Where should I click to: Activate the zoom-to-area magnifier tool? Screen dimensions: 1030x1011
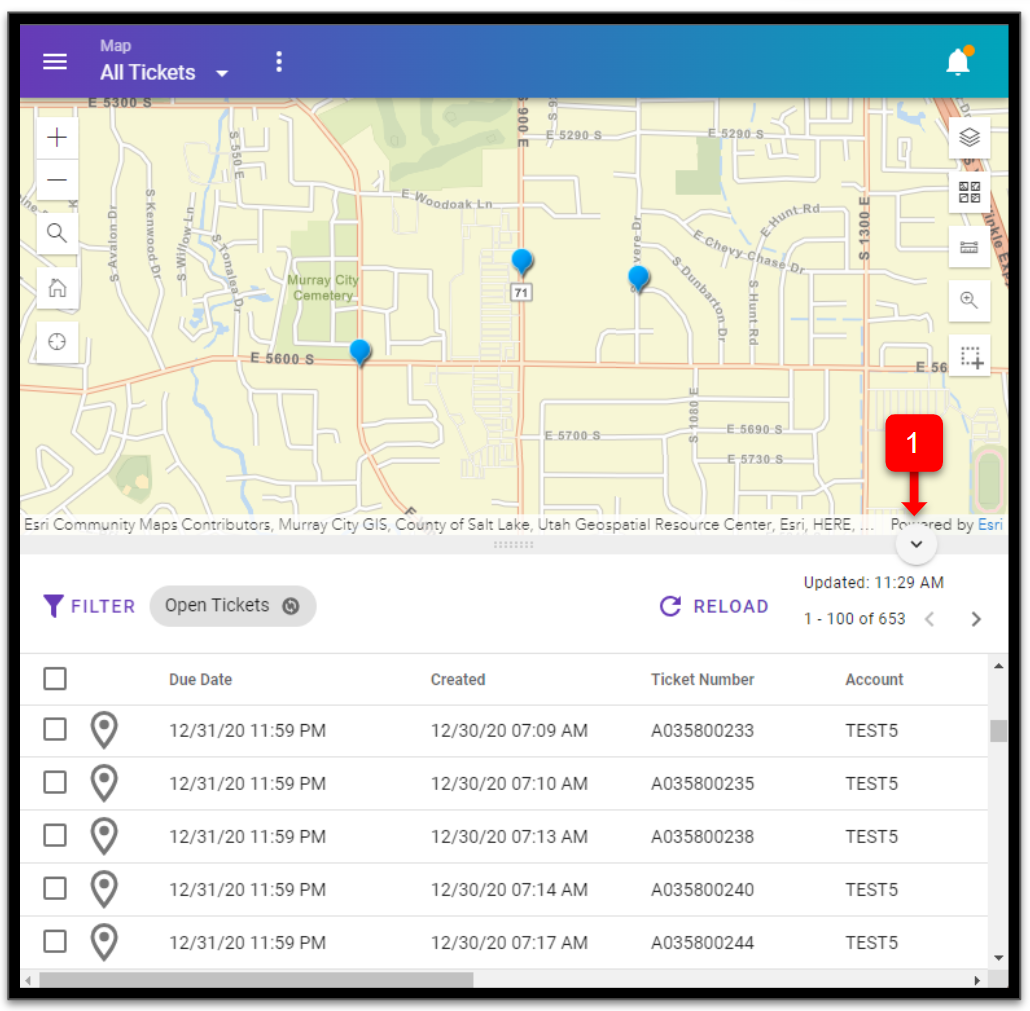tap(968, 300)
